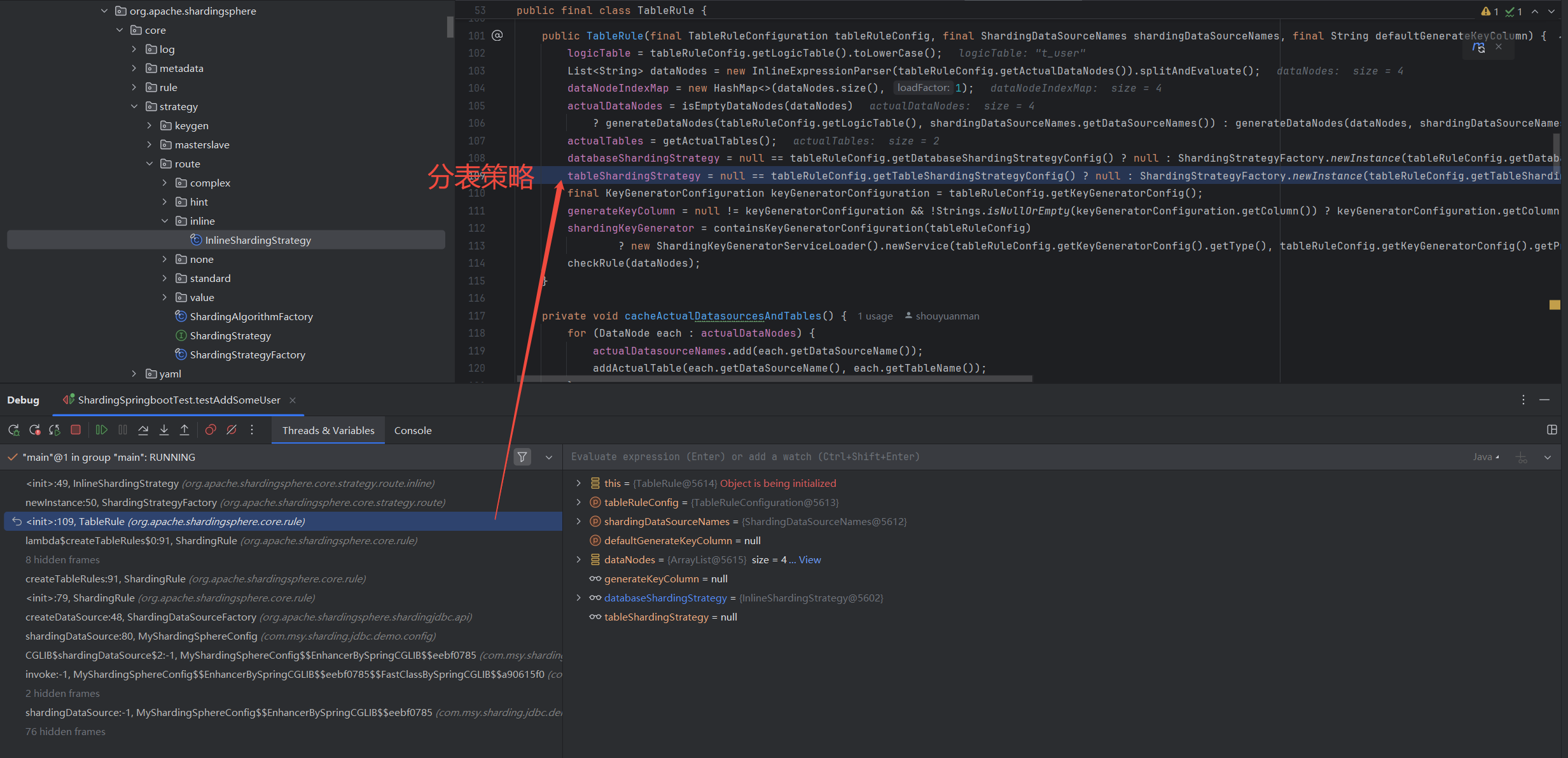This screenshot has height=758, width=1568.
Task: Switch to the Console tab
Action: tap(413, 431)
